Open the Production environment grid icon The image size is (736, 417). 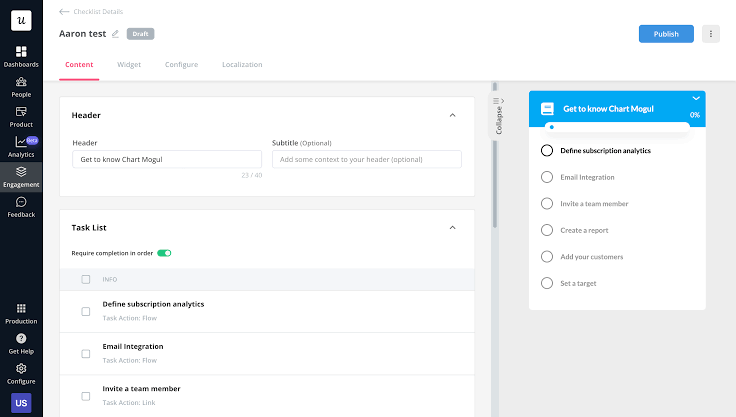click(21, 309)
